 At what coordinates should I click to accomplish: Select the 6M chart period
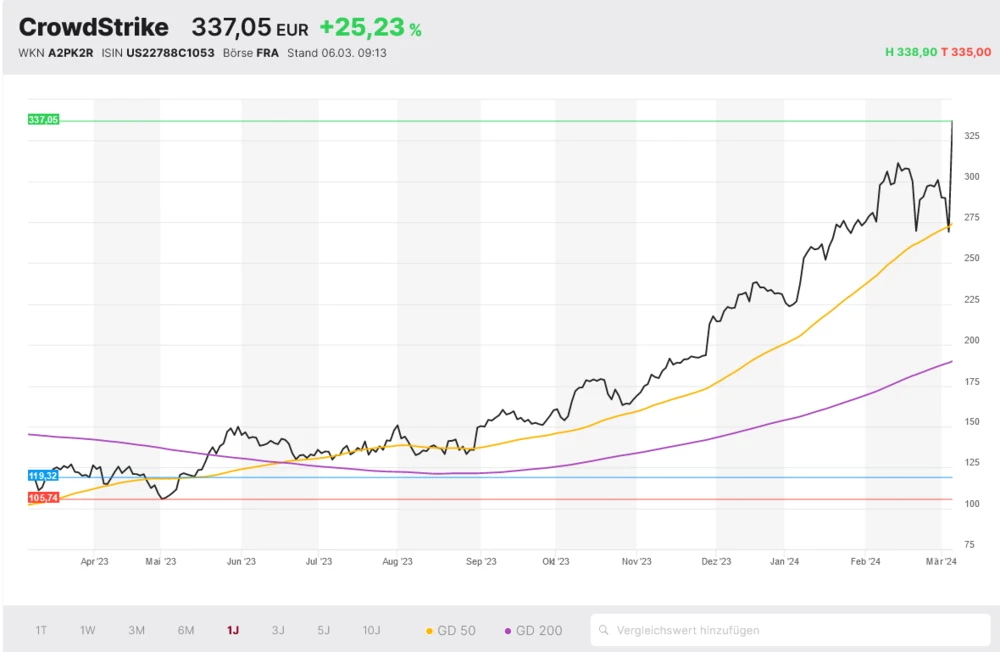pos(186,630)
